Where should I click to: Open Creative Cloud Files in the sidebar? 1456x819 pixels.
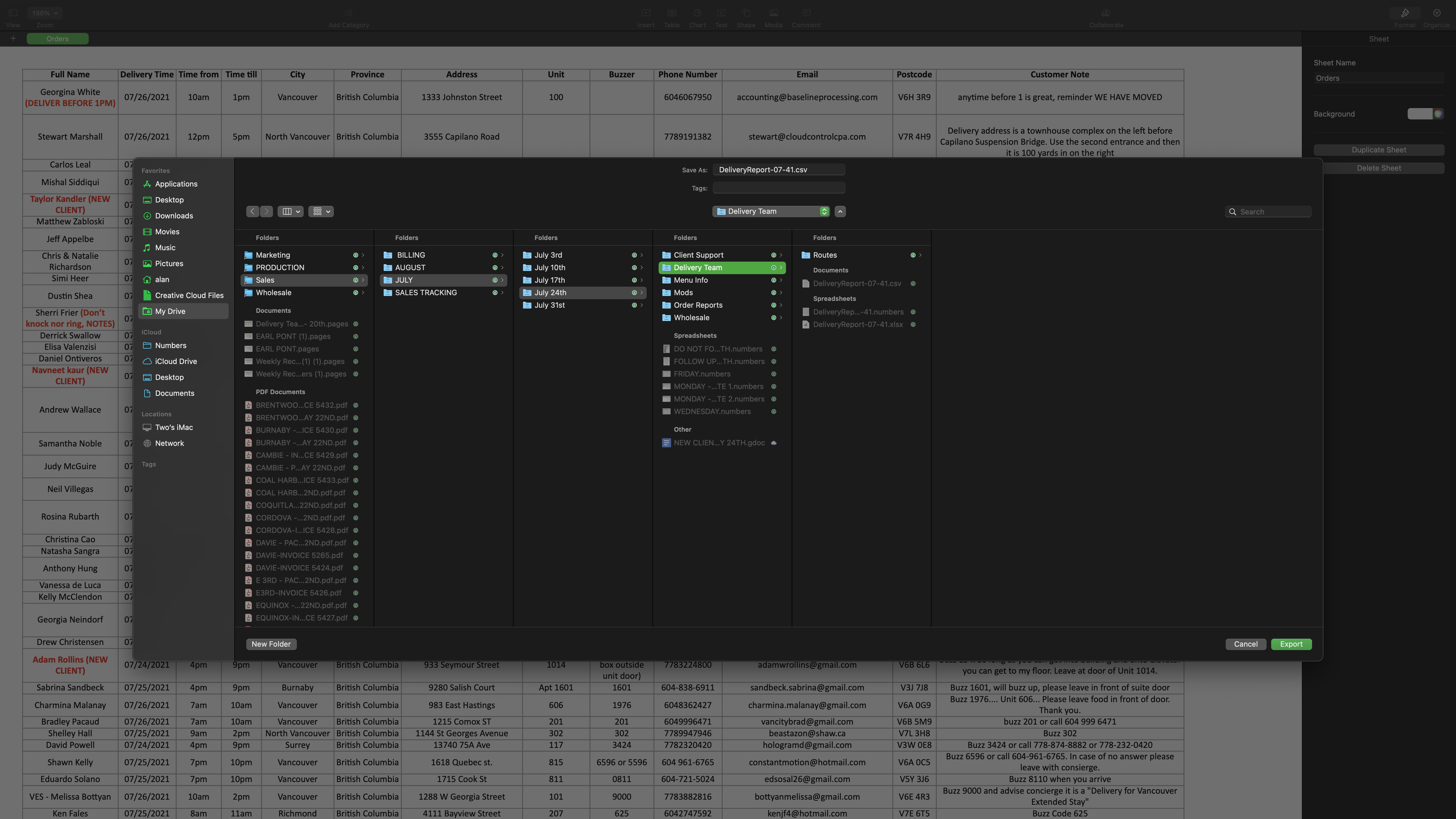click(x=189, y=295)
